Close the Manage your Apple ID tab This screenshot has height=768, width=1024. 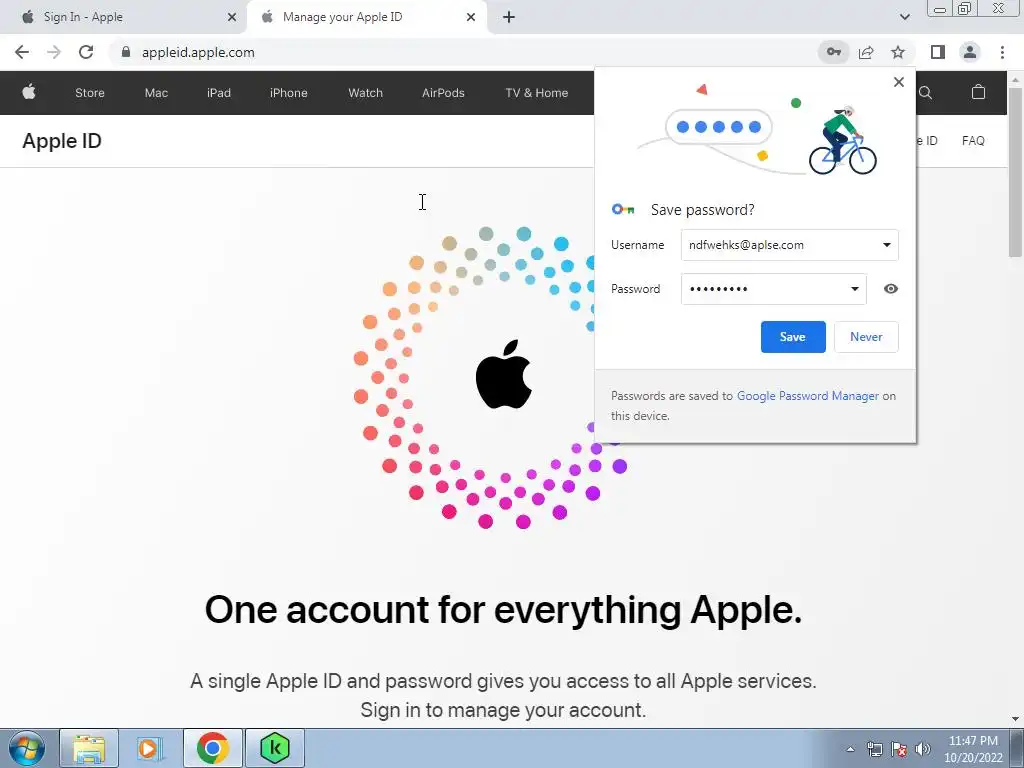tap(471, 17)
